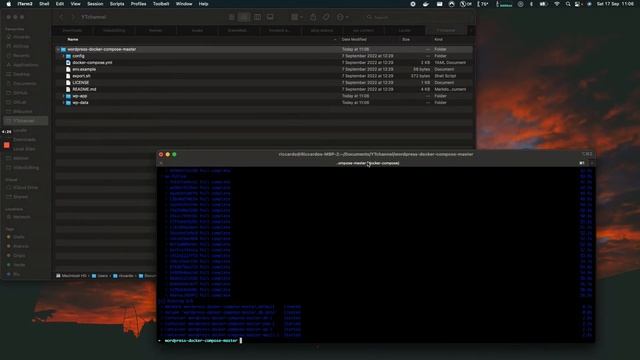Sort Finder list by Name column
The image size is (640, 360).
pos(73,39)
